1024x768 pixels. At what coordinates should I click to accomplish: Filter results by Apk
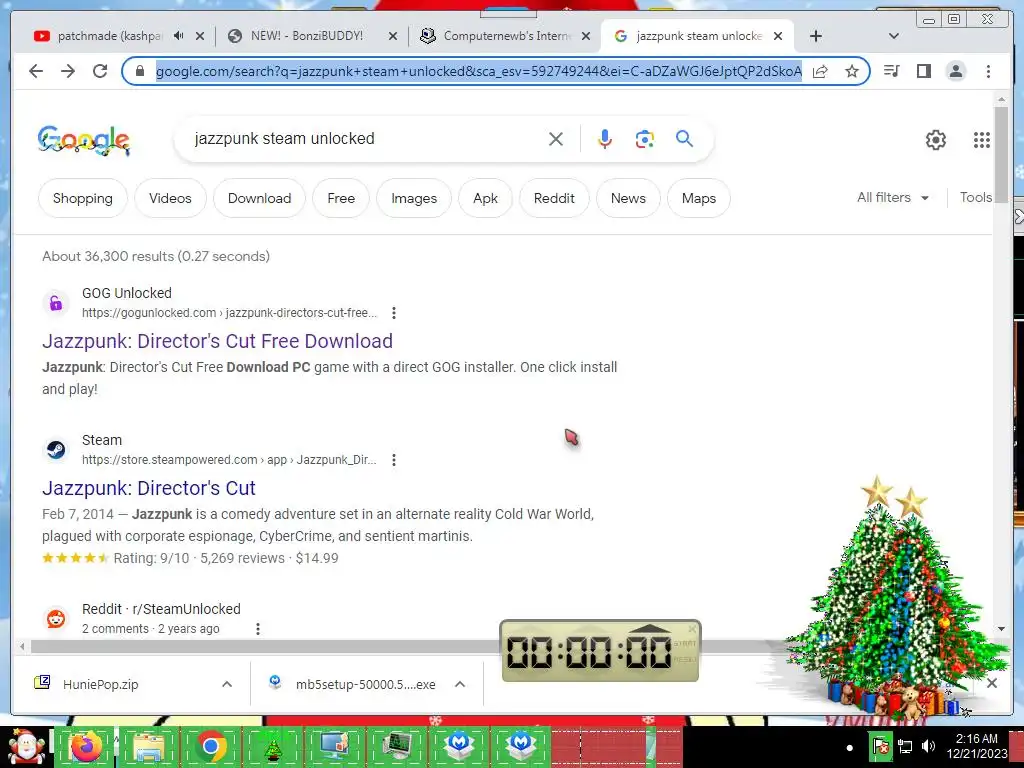[x=485, y=198]
